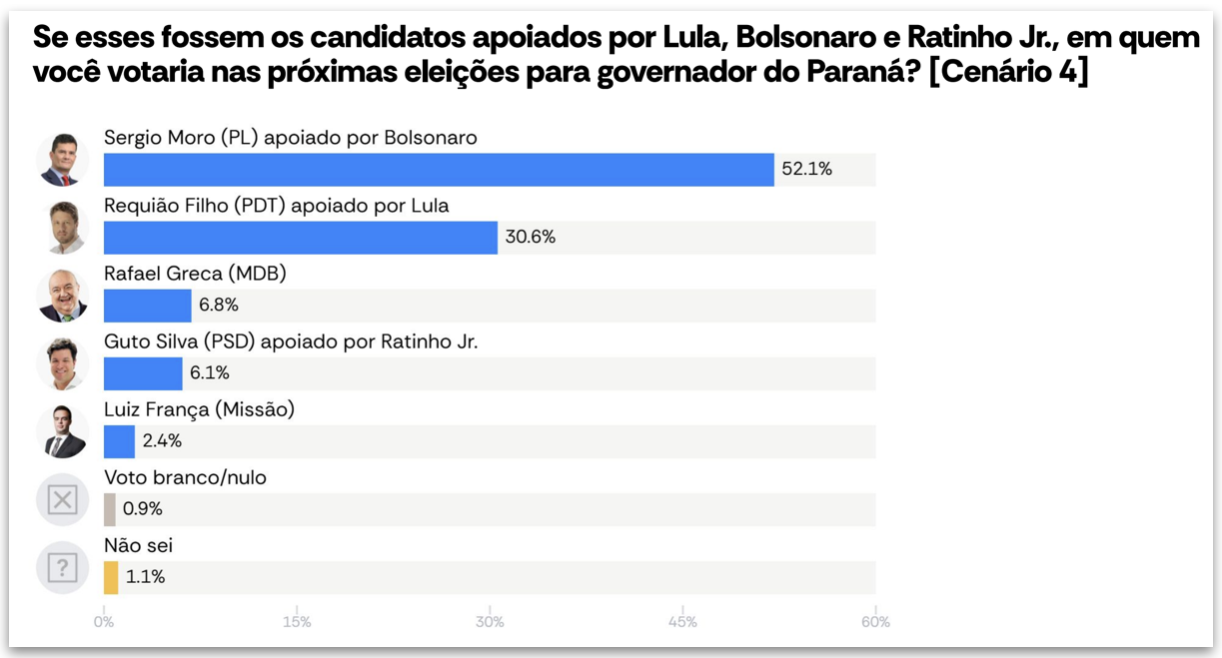The width and height of the screenshot is (1222, 658).
Task: Click the "Voto branco/nulo" label text
Action: 185,478
